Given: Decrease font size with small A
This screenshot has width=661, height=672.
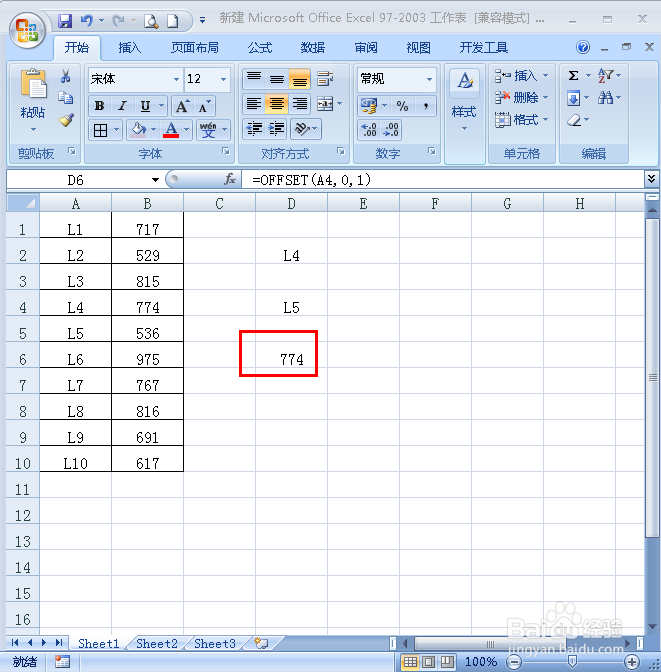Looking at the screenshot, I should pyautogui.click(x=204, y=106).
